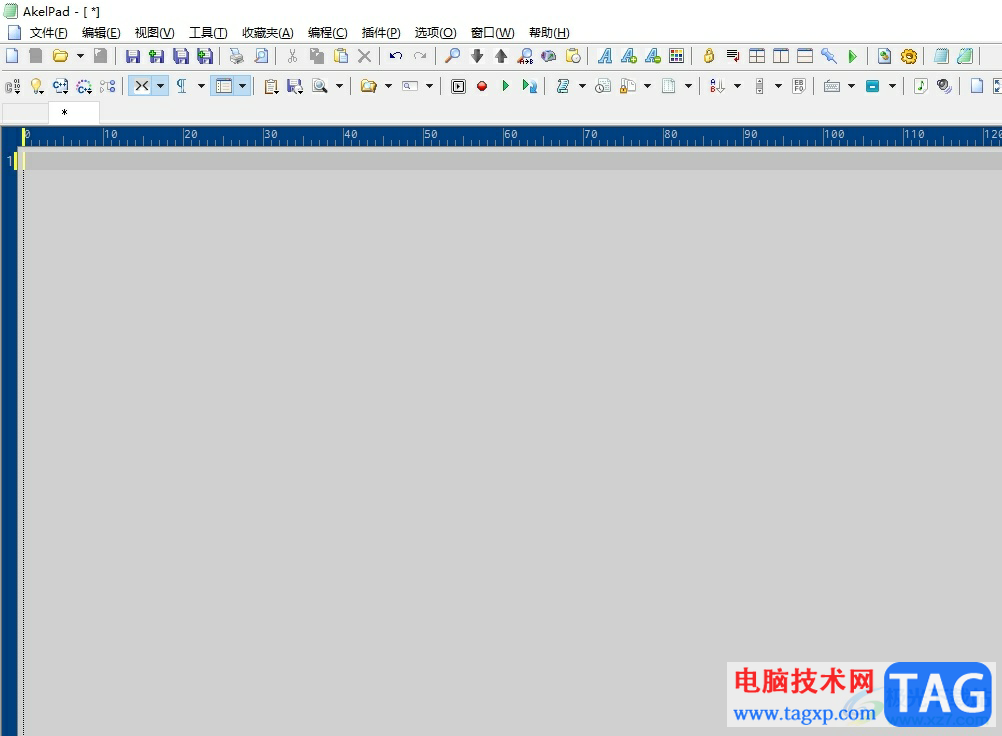Expand the recent files arrow beside Open

tap(80, 56)
